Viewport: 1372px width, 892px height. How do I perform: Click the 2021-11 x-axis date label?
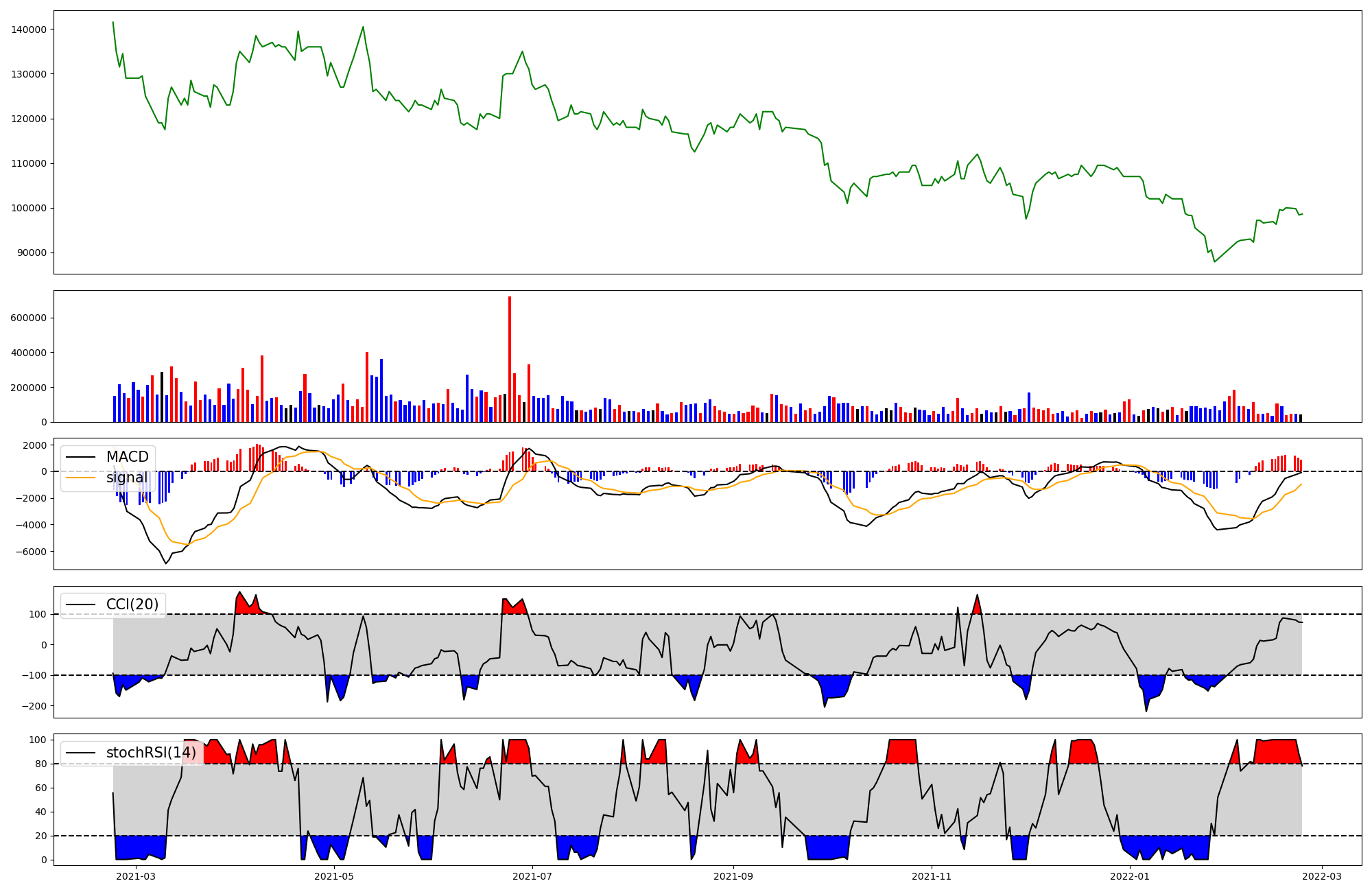click(x=932, y=876)
